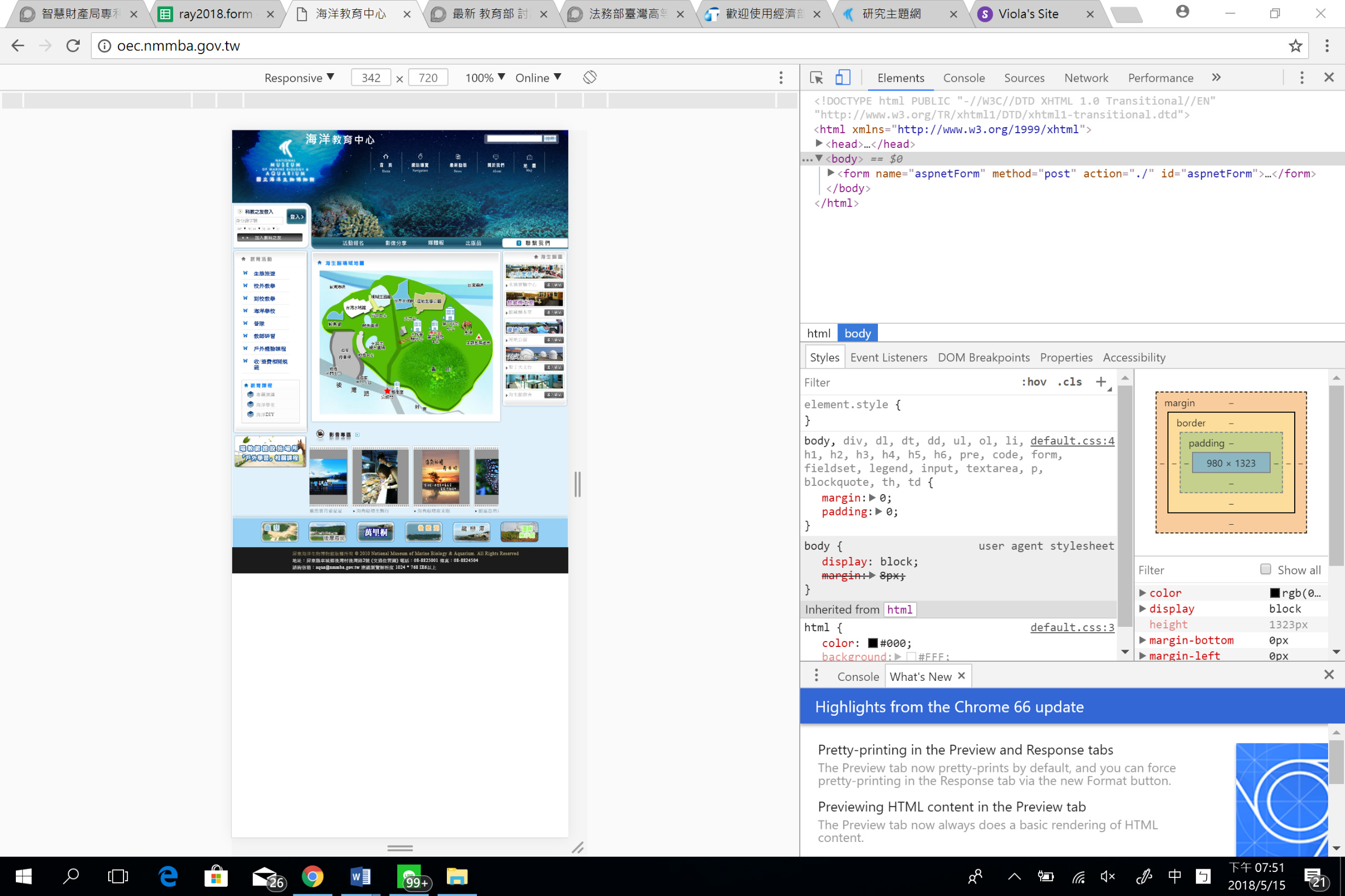Open the 100% zoom dropdown
Screen dimensions: 1345x896
[485, 78]
